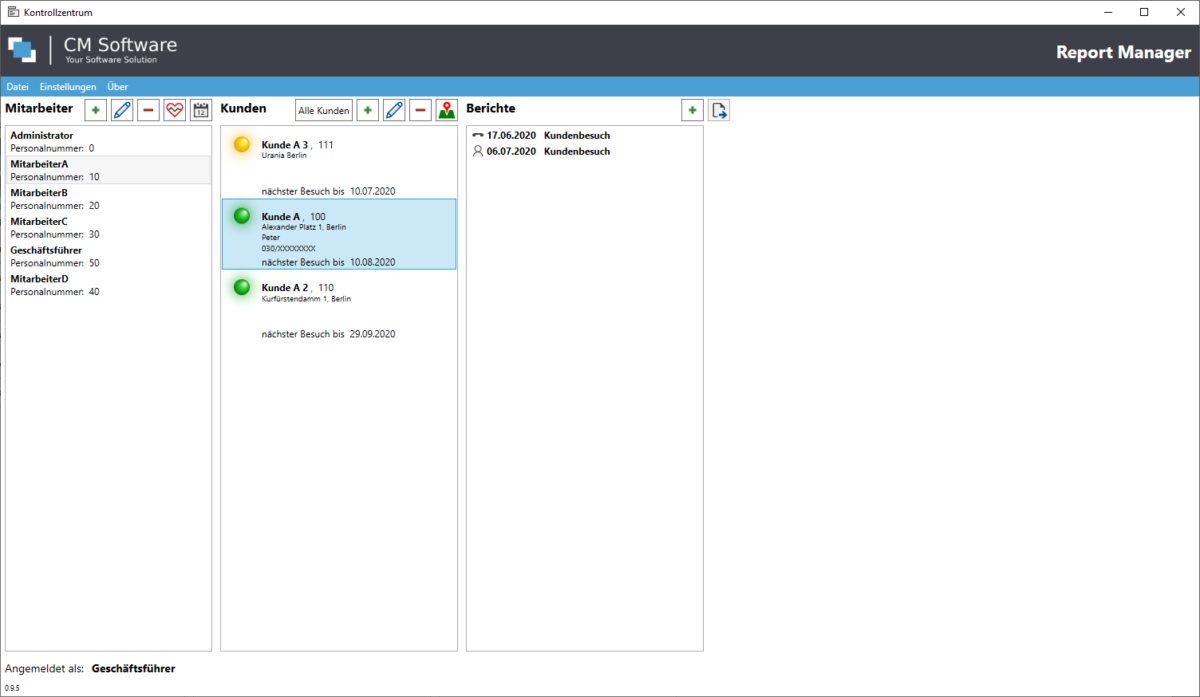Show customer location with the map pin icon

click(x=446, y=109)
